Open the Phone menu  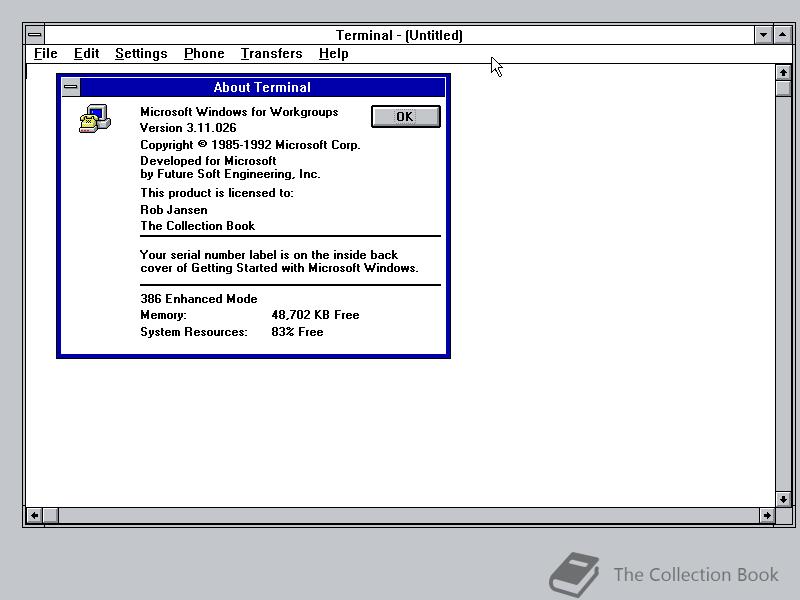coord(204,54)
